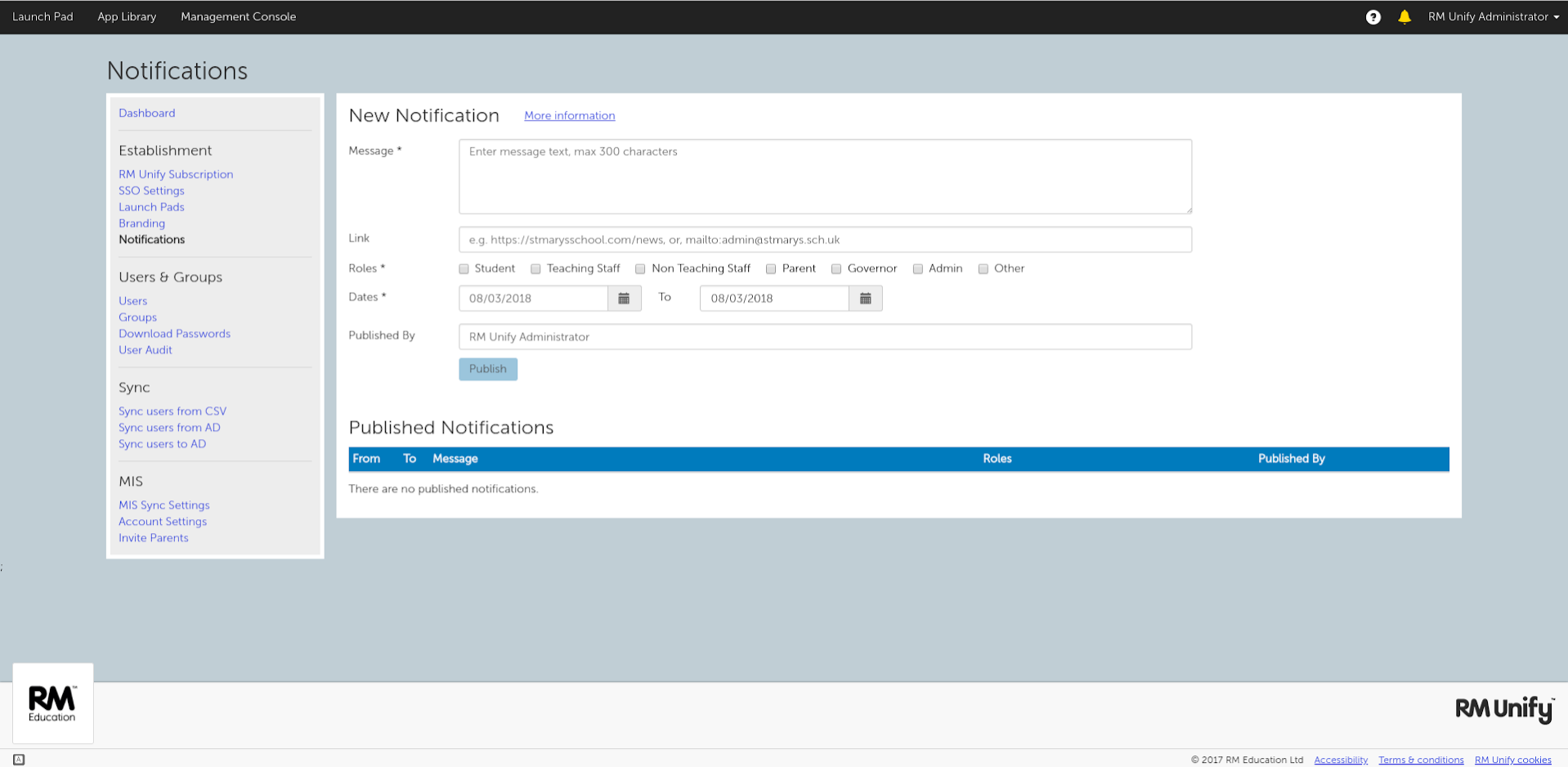Click the From column header
The height and width of the screenshot is (767, 1568).
point(366,459)
